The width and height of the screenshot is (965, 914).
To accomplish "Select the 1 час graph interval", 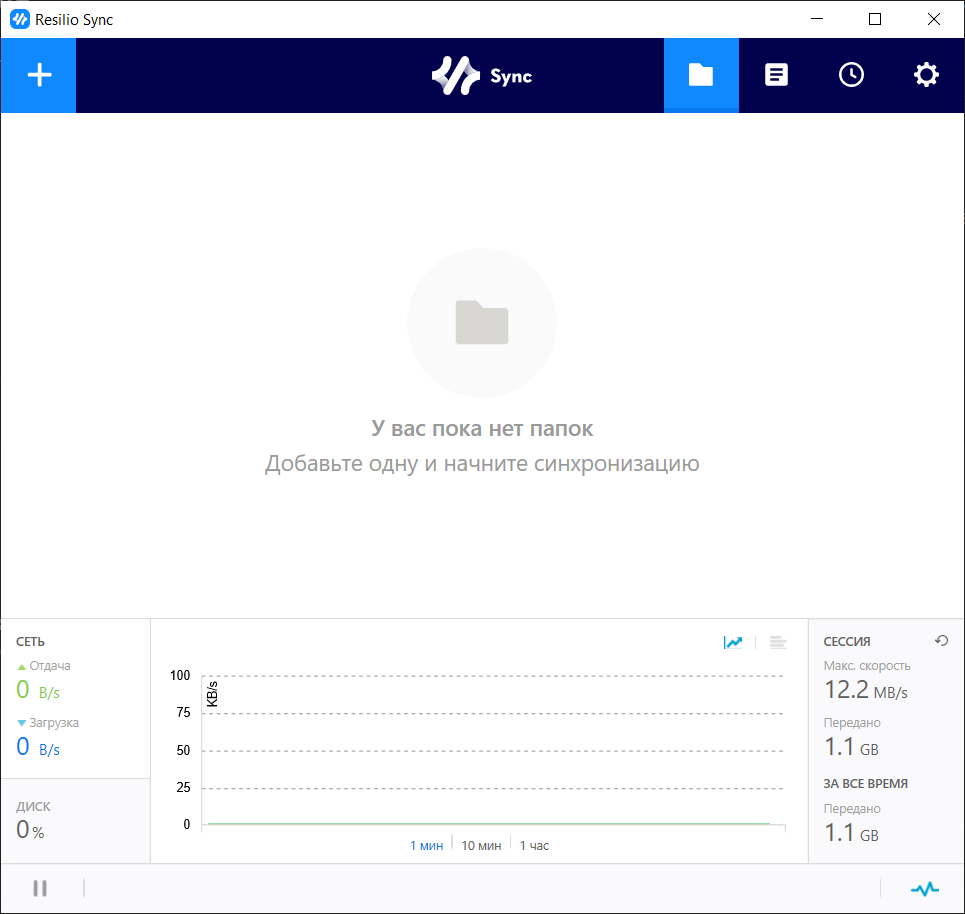I will pos(534,845).
